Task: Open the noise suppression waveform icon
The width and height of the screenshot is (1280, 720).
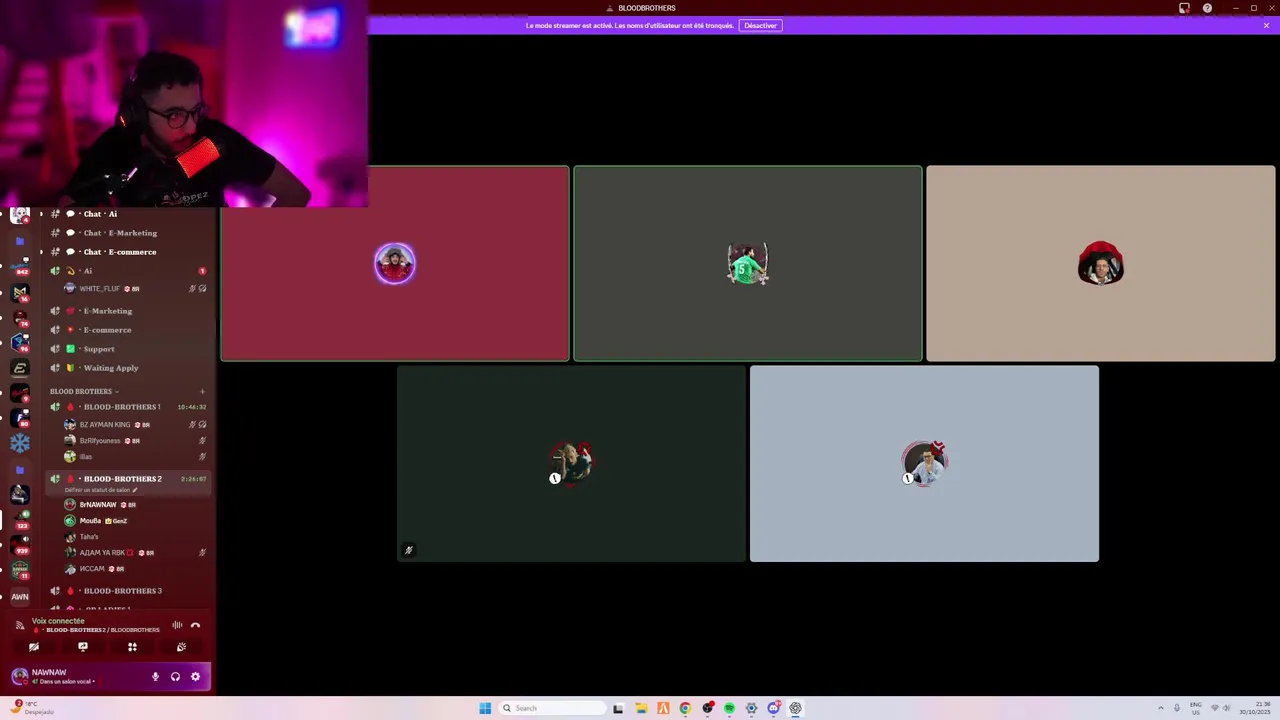Action: tap(177, 625)
